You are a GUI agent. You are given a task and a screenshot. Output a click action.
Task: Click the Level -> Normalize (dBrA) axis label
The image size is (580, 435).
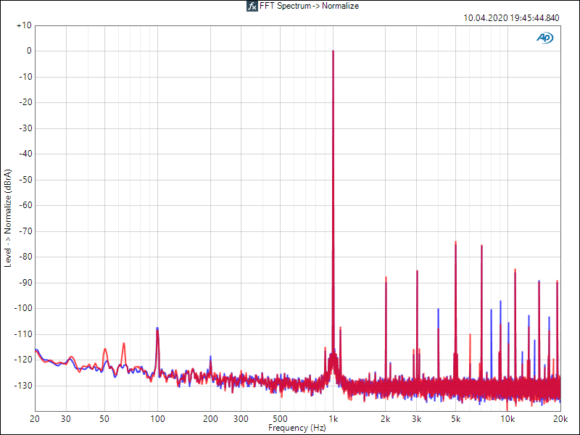point(8,218)
